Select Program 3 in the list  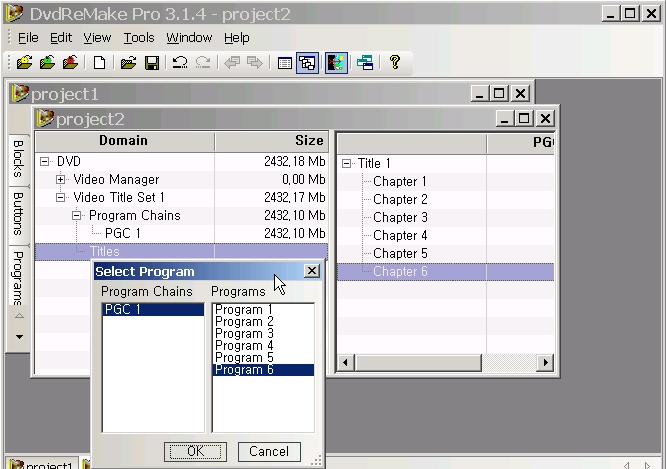tap(263, 333)
